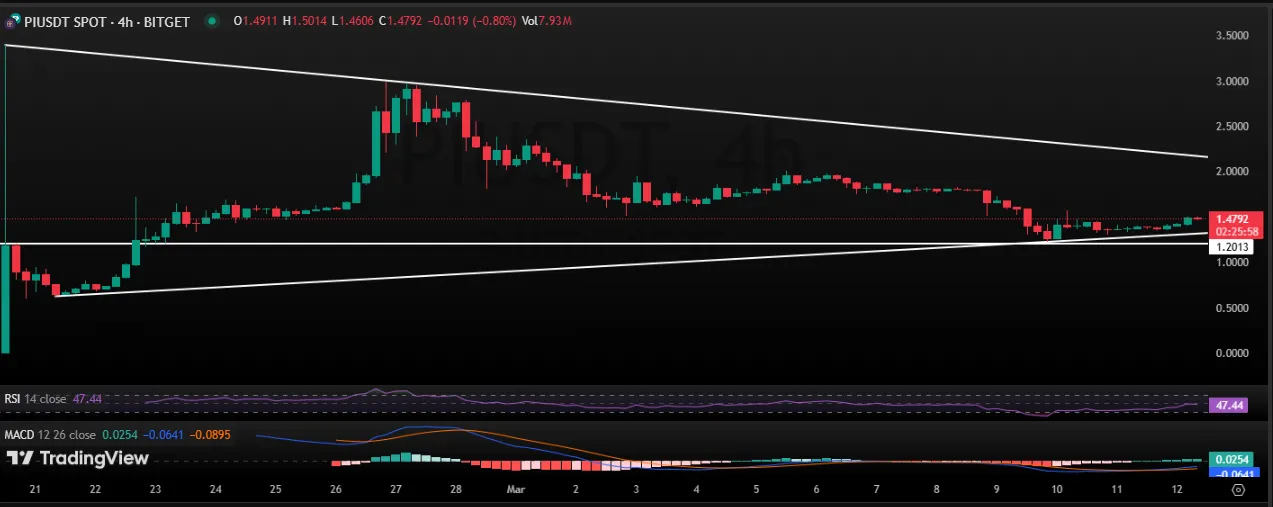Open chart settings gear icon

click(x=1238, y=490)
